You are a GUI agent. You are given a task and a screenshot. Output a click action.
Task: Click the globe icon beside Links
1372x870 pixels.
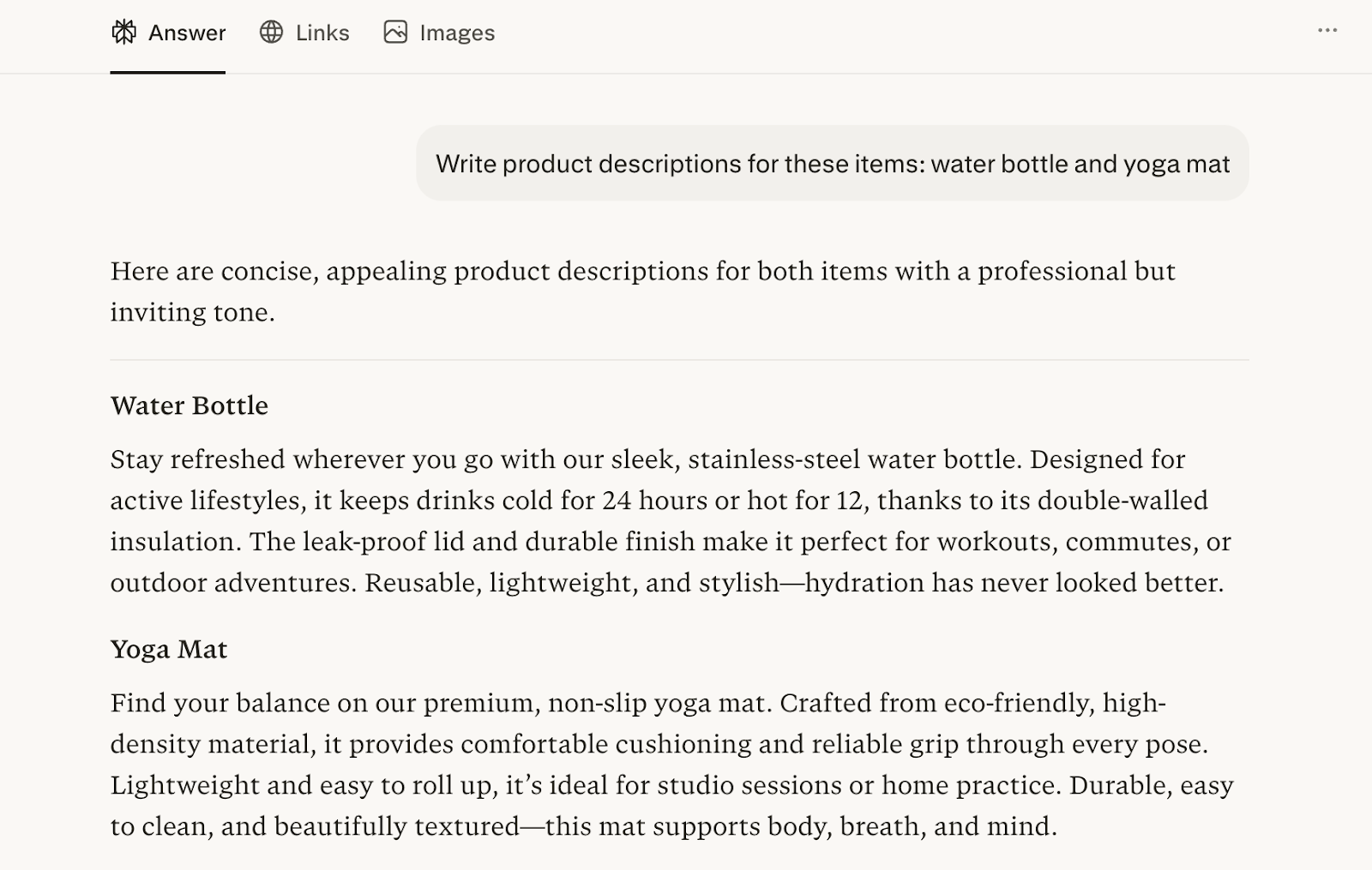[271, 33]
